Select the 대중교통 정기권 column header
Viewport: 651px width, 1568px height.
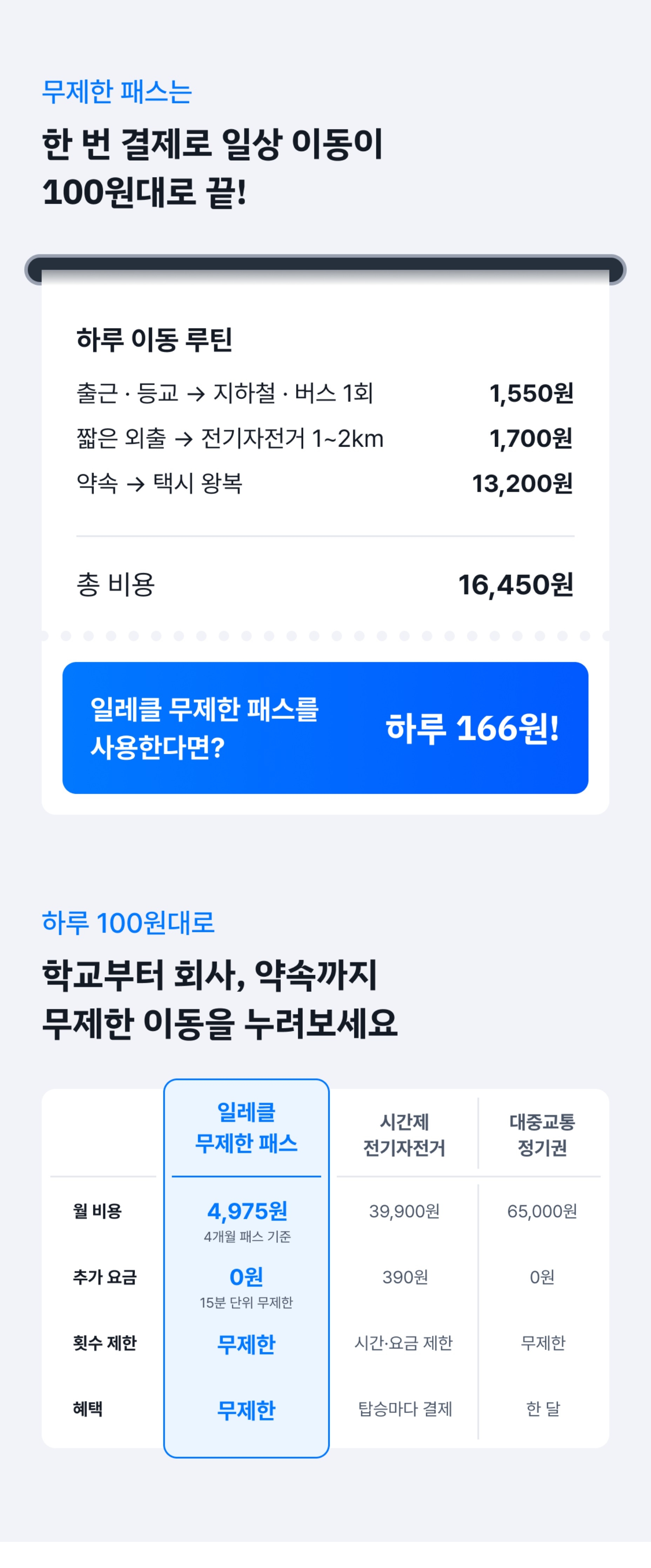coord(542,1134)
